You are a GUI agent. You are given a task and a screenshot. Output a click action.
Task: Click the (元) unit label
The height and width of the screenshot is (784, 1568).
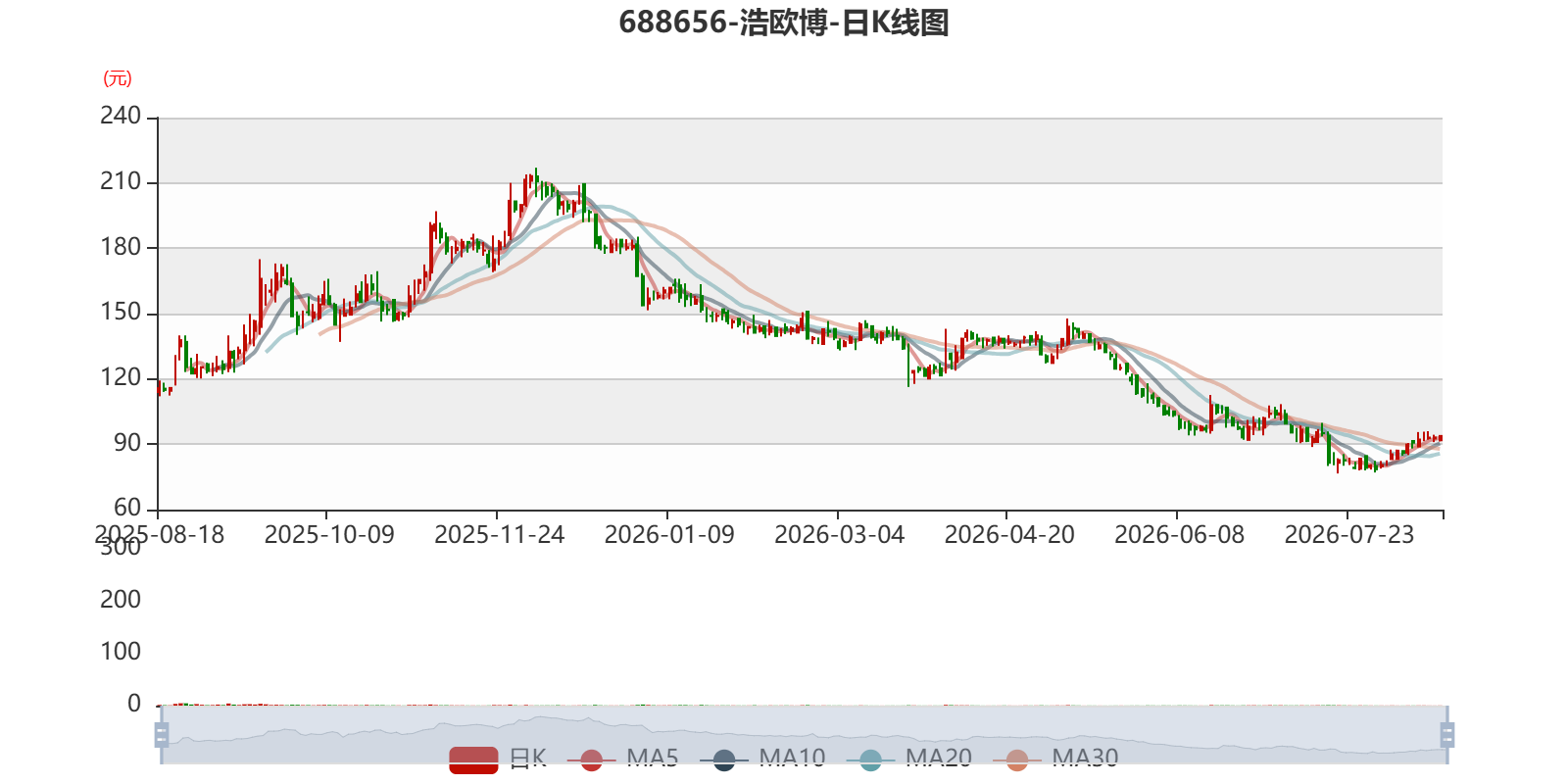[118, 78]
